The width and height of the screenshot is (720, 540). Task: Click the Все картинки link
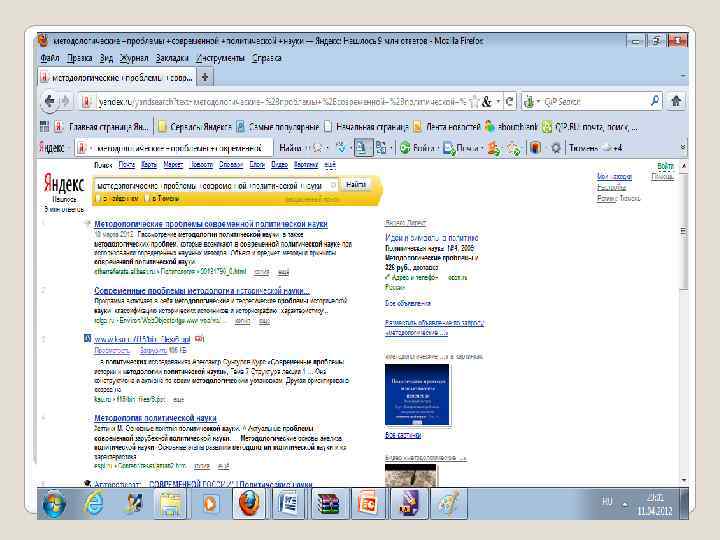tap(403, 435)
